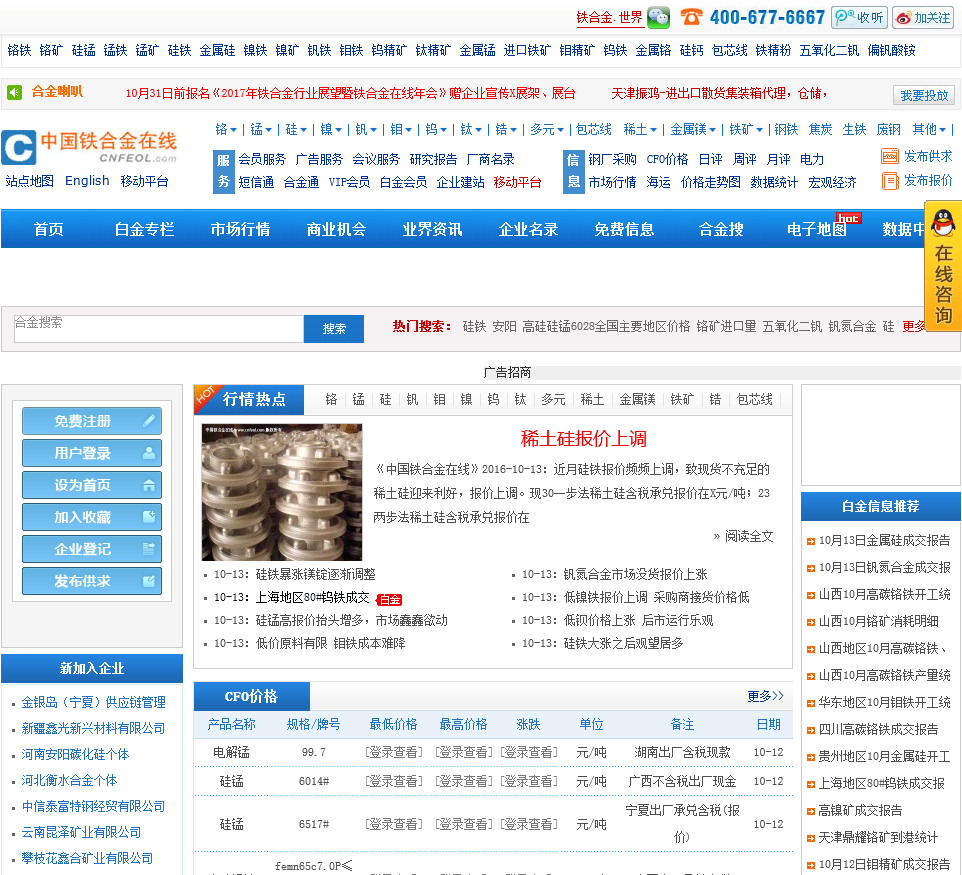962x875 pixels.
Task: Open 硅铁暴涨镁锭逐渐调整 news item
Action: 315,574
